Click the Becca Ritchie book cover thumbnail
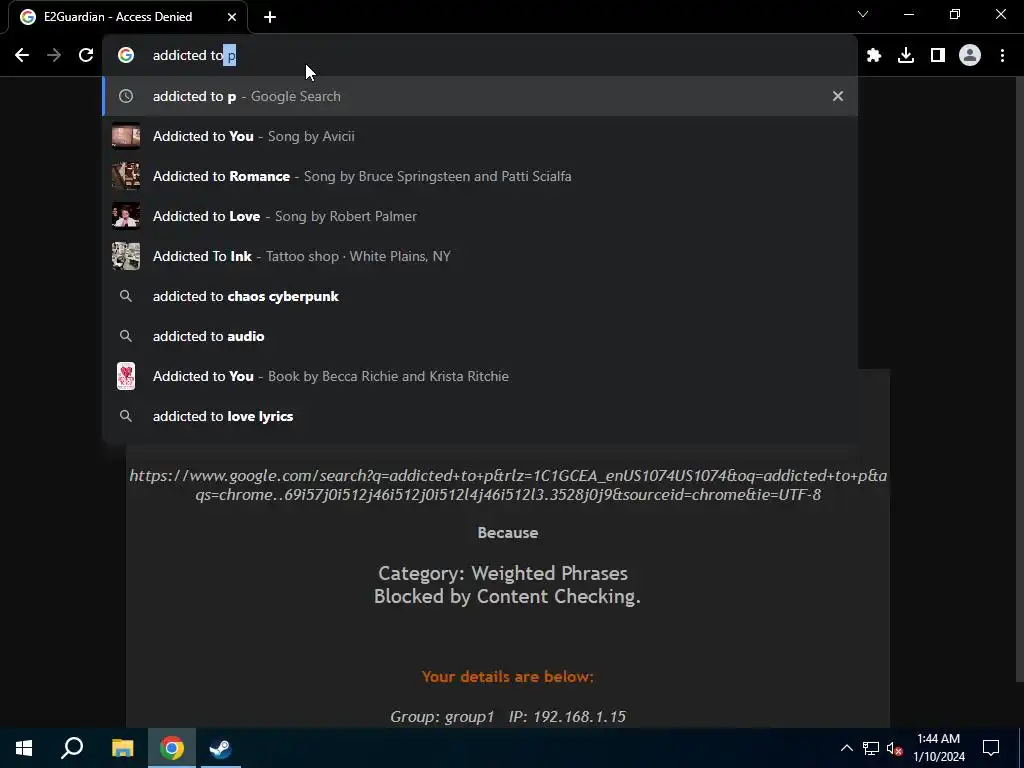Image resolution: width=1024 pixels, height=768 pixels. [x=126, y=376]
